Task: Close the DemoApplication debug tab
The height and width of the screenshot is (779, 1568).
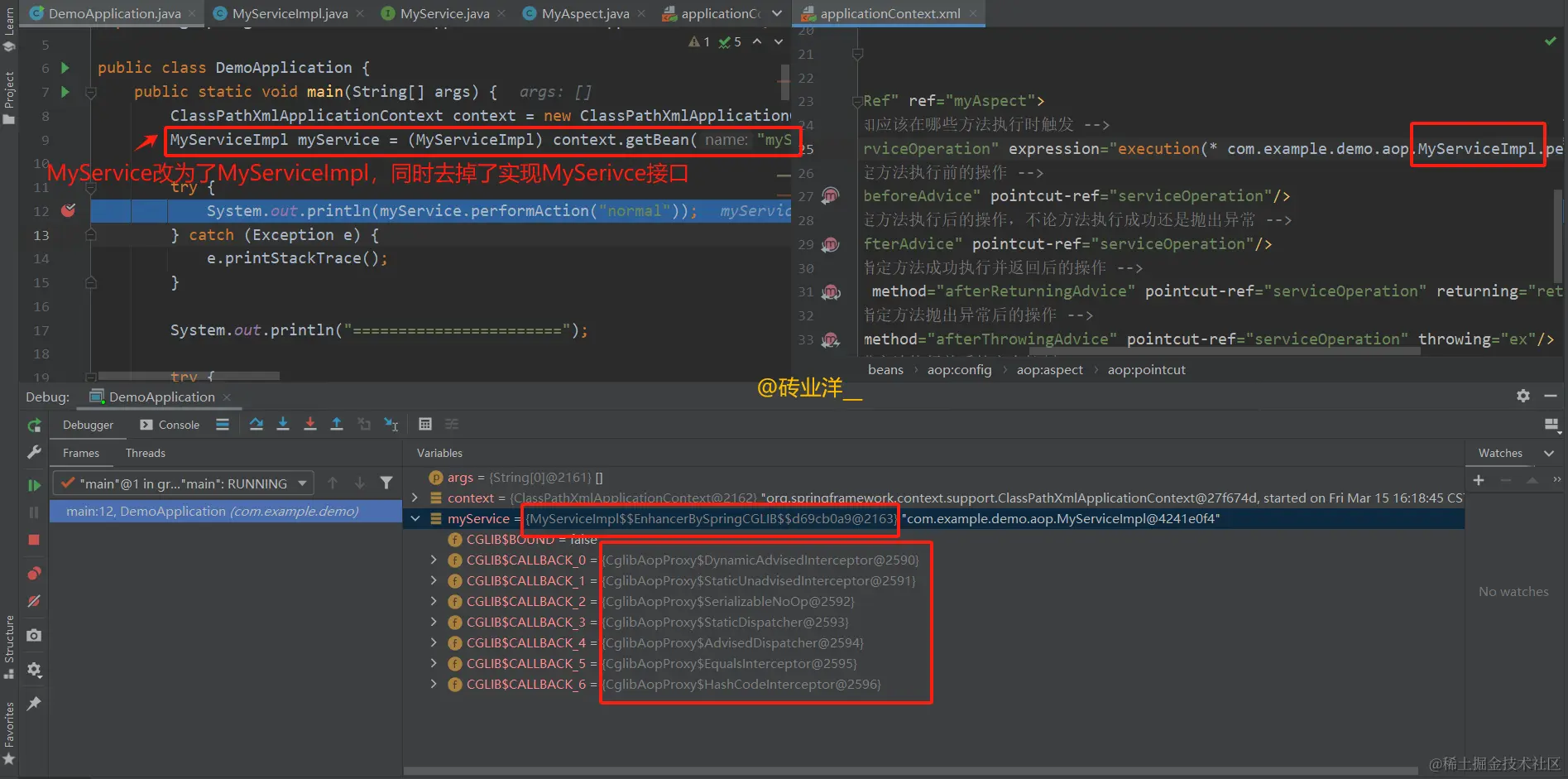Action: [x=227, y=397]
